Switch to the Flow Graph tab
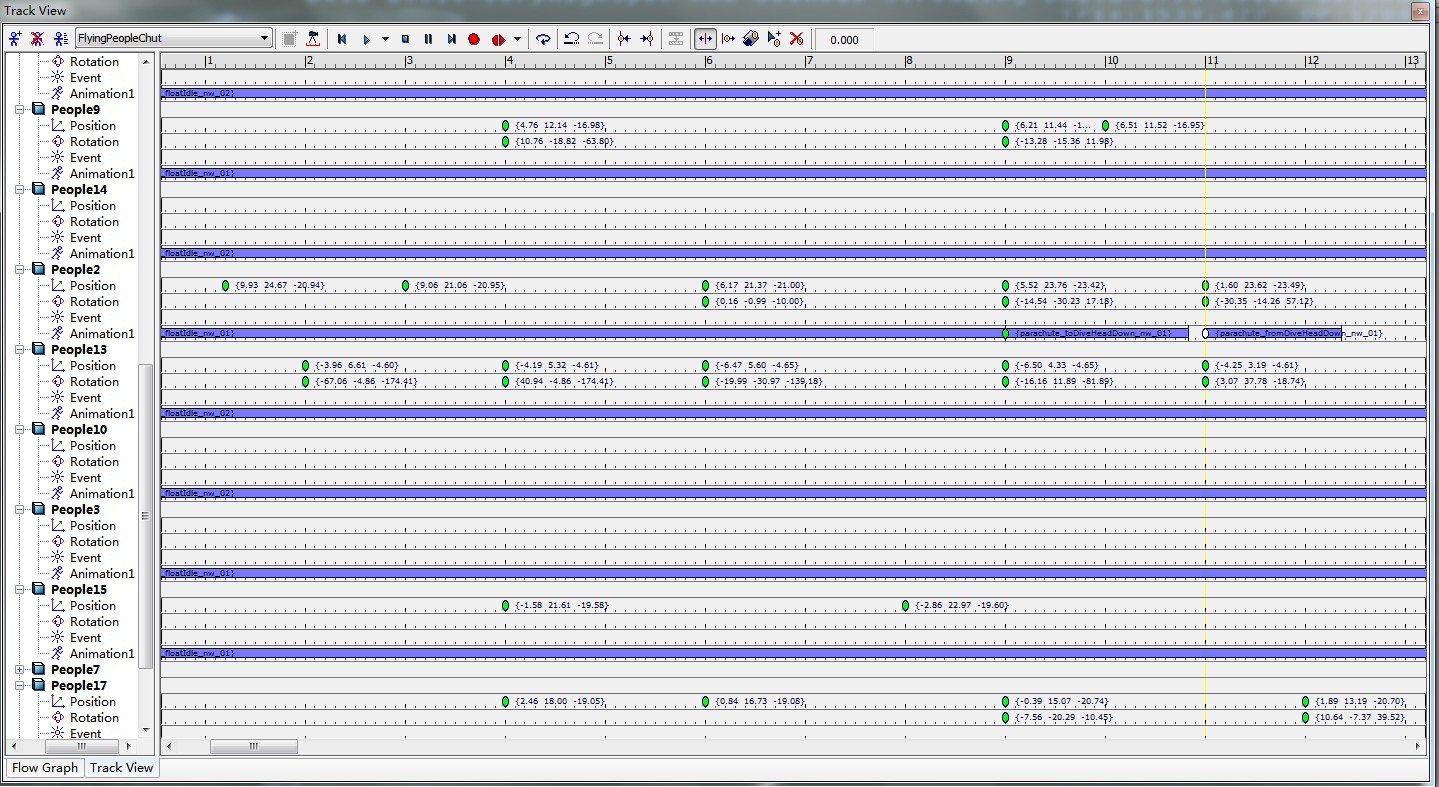This screenshot has width=1439, height=787. [x=44, y=768]
